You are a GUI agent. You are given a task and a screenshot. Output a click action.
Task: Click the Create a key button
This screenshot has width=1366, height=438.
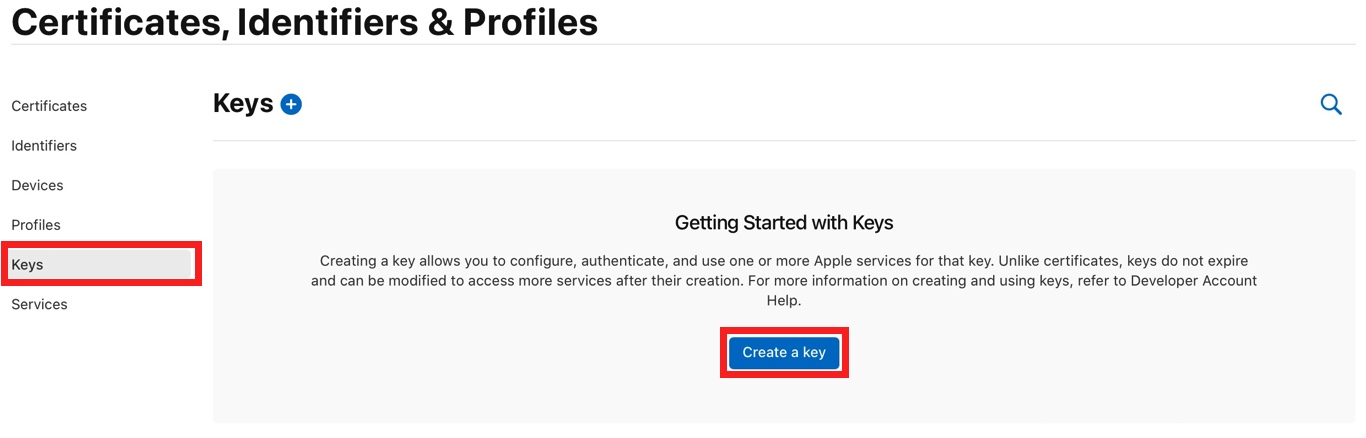click(x=784, y=352)
